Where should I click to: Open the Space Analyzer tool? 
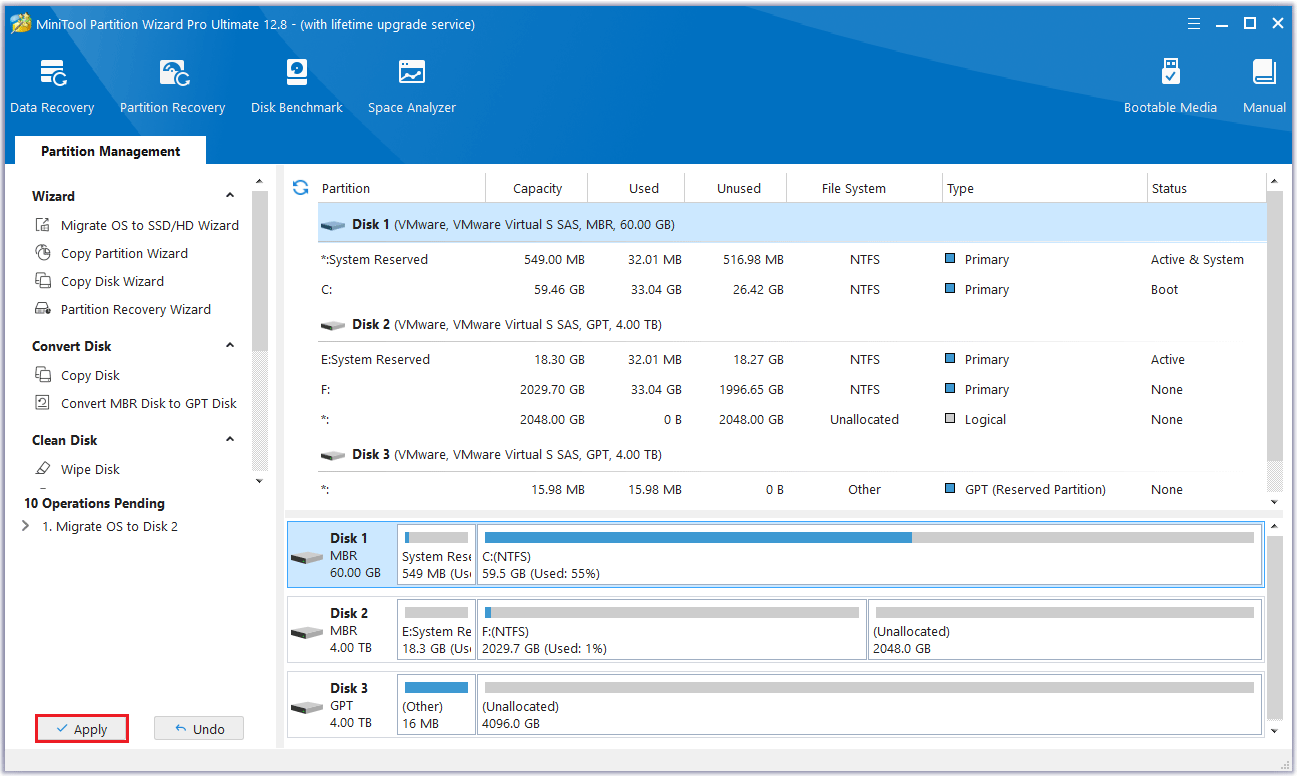click(411, 87)
